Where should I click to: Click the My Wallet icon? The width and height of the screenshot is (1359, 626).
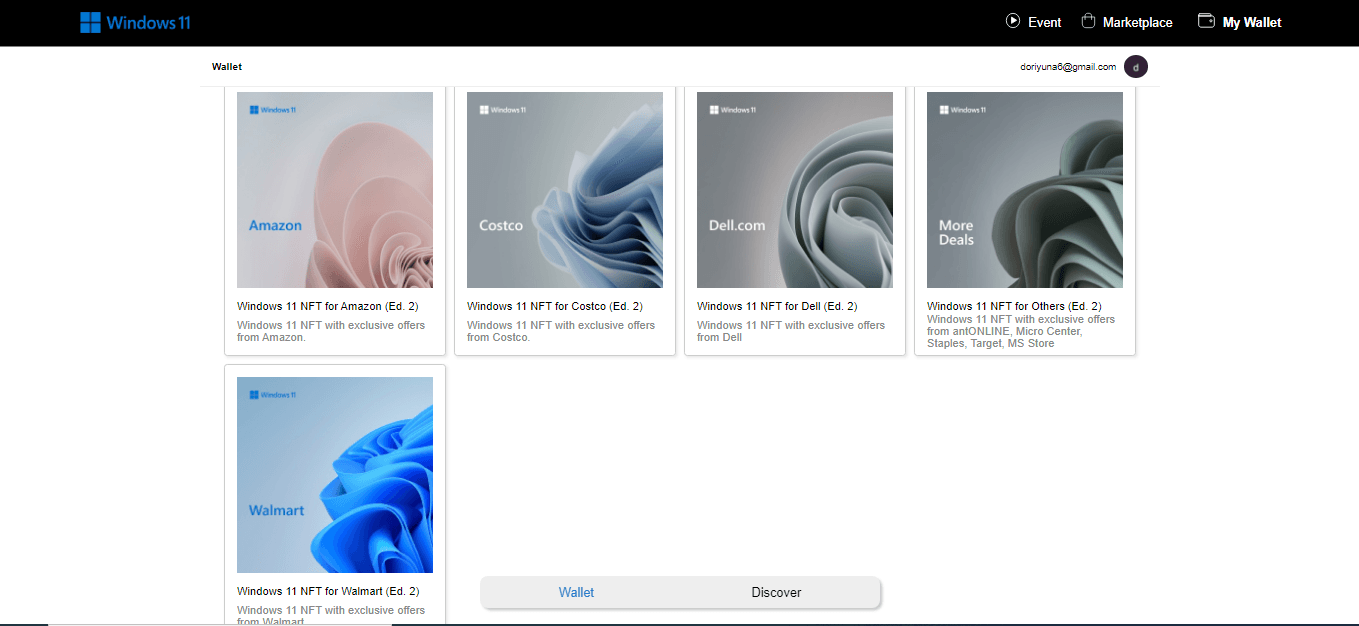click(1206, 21)
